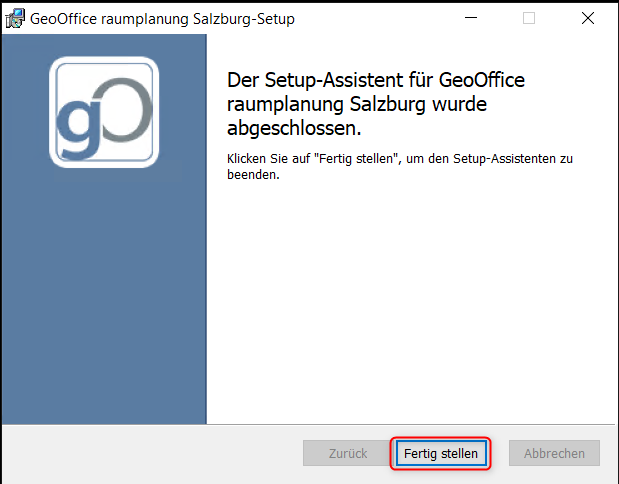The width and height of the screenshot is (619, 484).
Task: Click the disabled maximize button
Action: (x=529, y=18)
